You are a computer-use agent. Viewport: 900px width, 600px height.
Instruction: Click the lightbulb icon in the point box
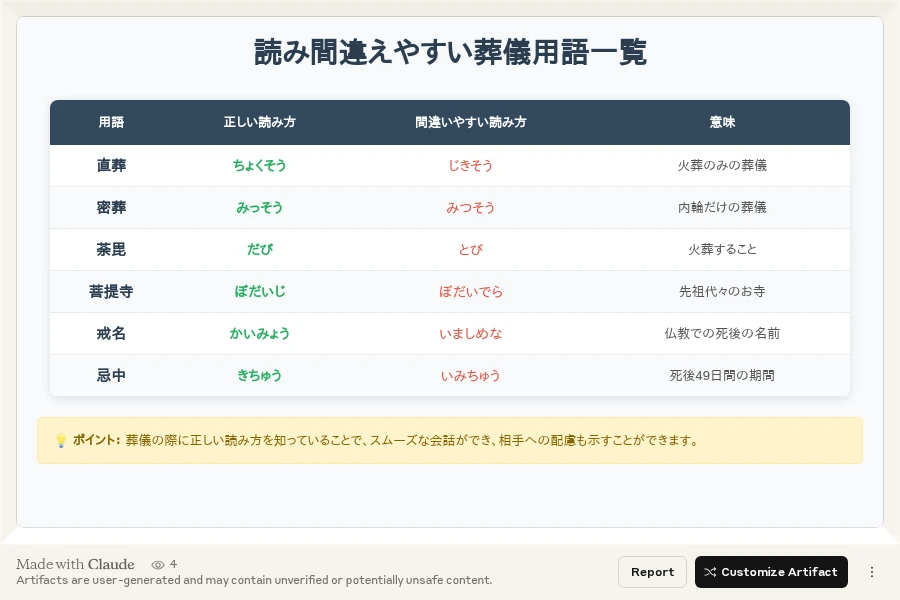pos(58,440)
